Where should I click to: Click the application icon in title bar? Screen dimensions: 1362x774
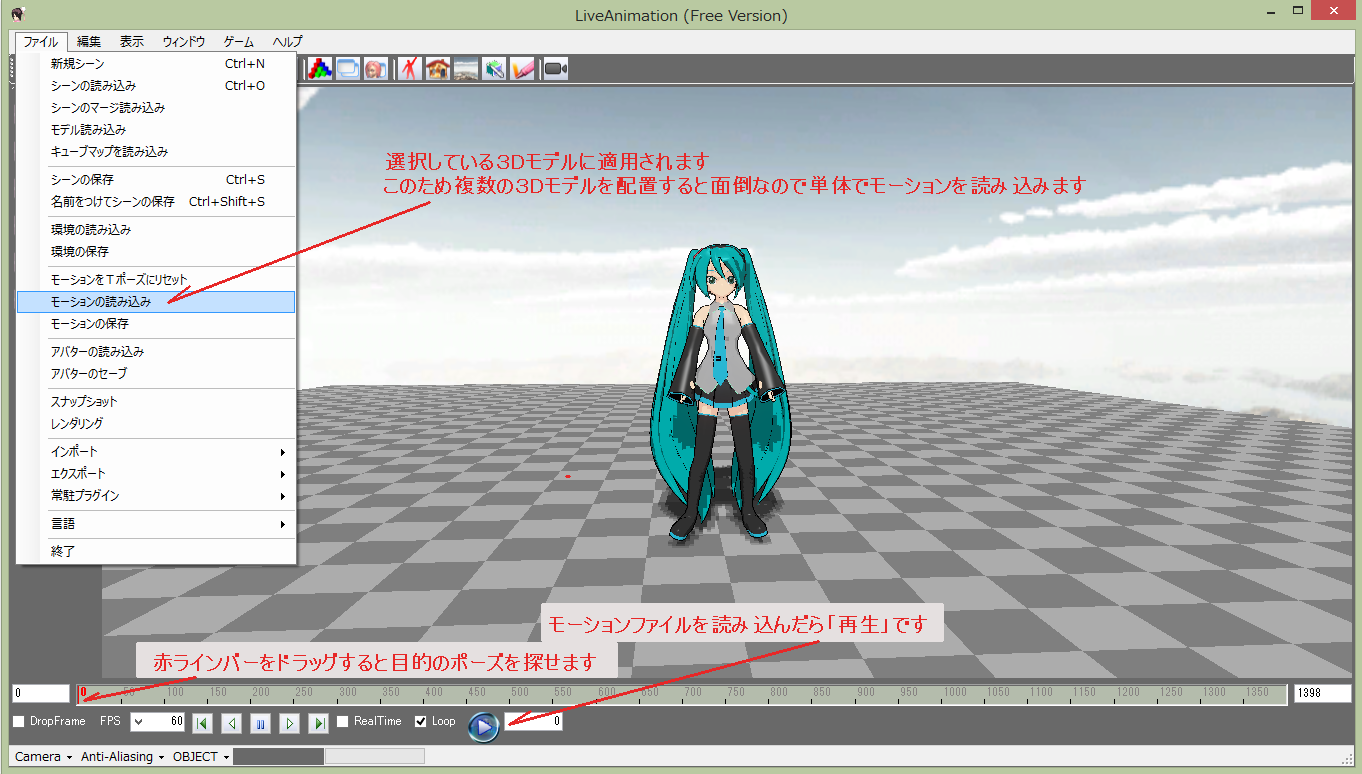point(18,15)
